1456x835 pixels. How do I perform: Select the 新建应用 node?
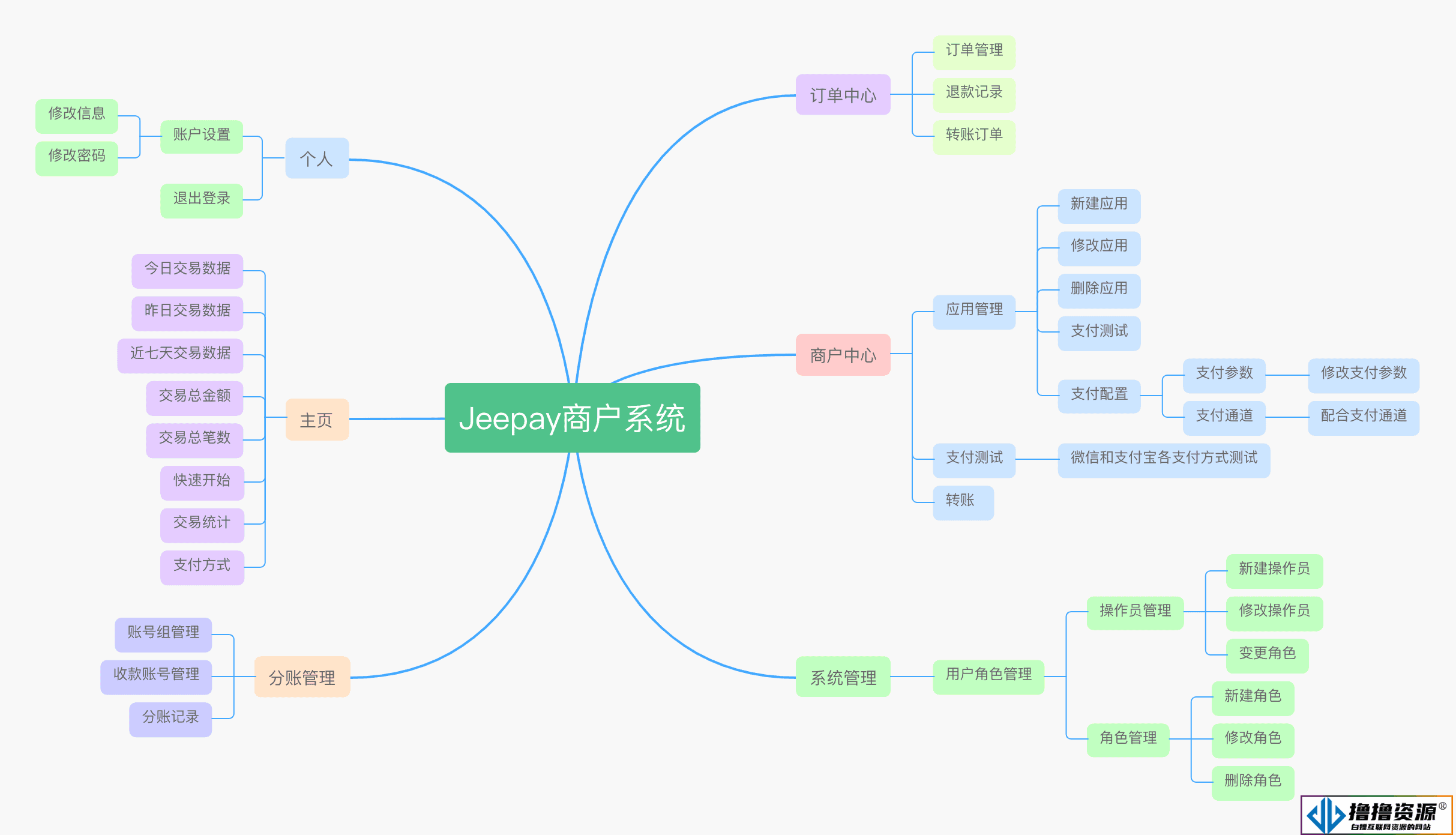[x=1099, y=206]
